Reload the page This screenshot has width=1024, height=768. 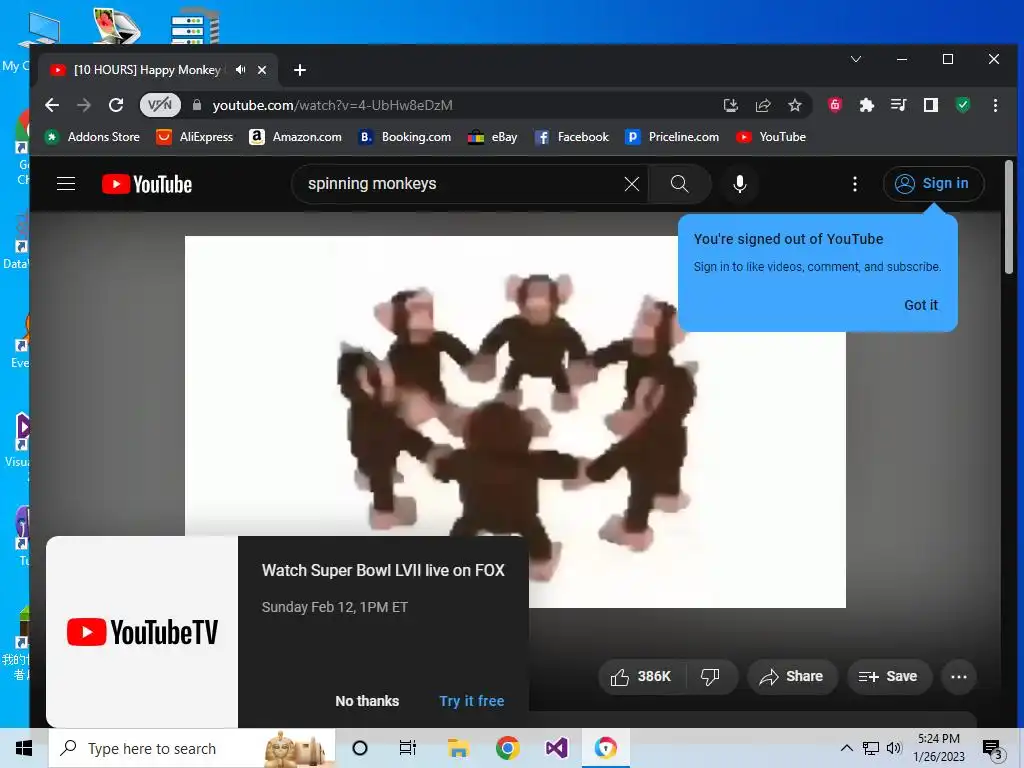(x=116, y=105)
